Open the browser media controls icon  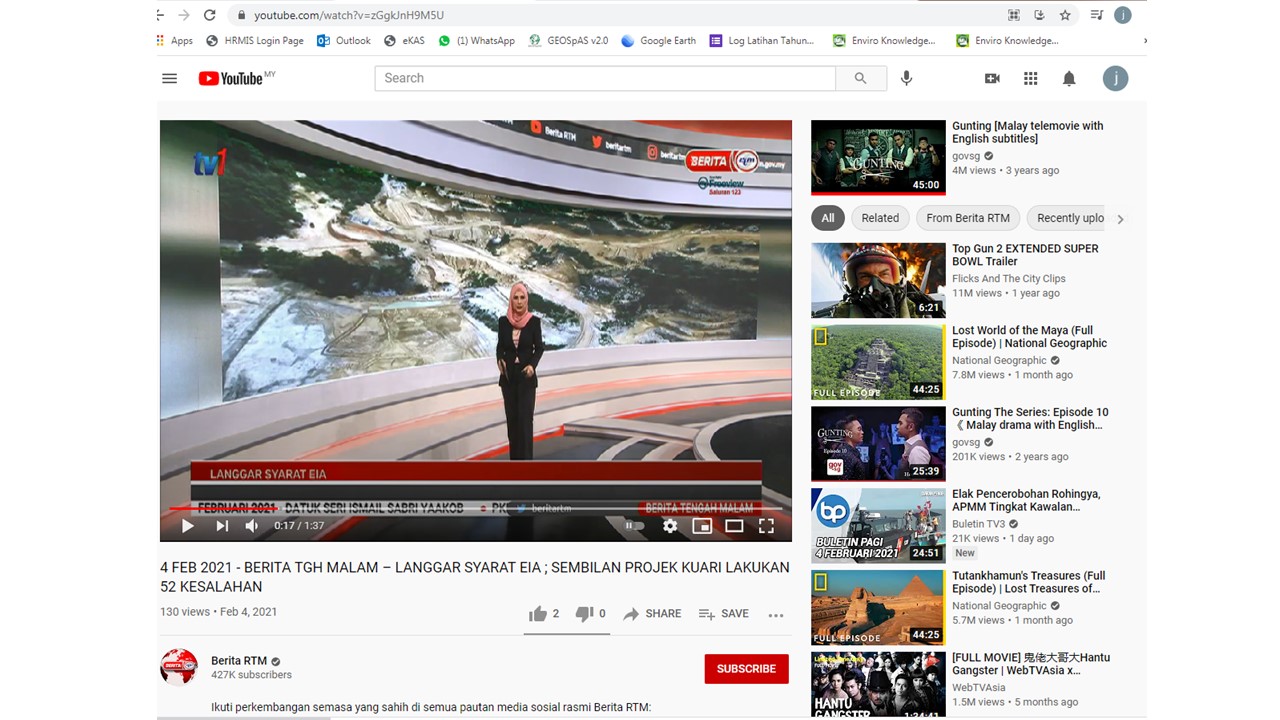[x=1097, y=15]
